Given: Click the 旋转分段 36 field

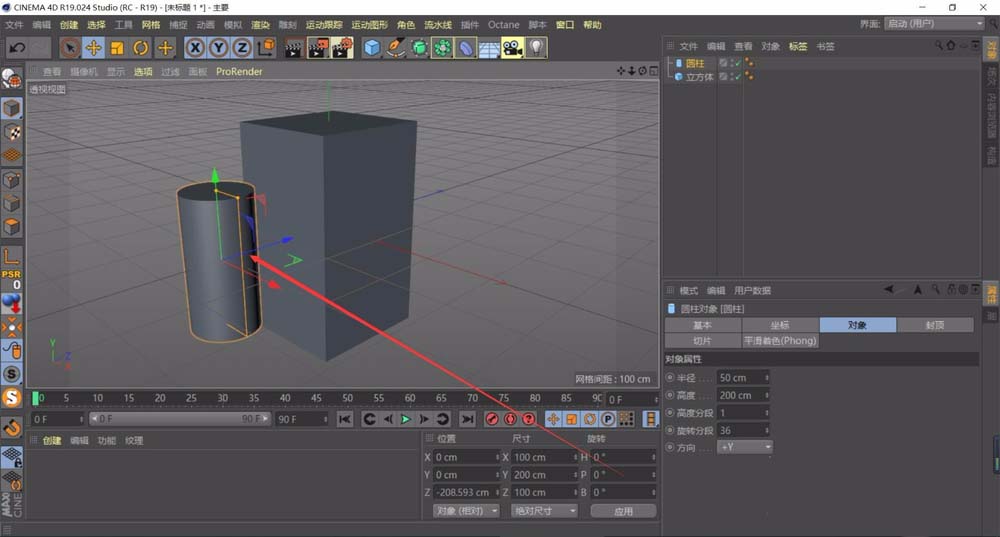Looking at the screenshot, I should click(743, 430).
